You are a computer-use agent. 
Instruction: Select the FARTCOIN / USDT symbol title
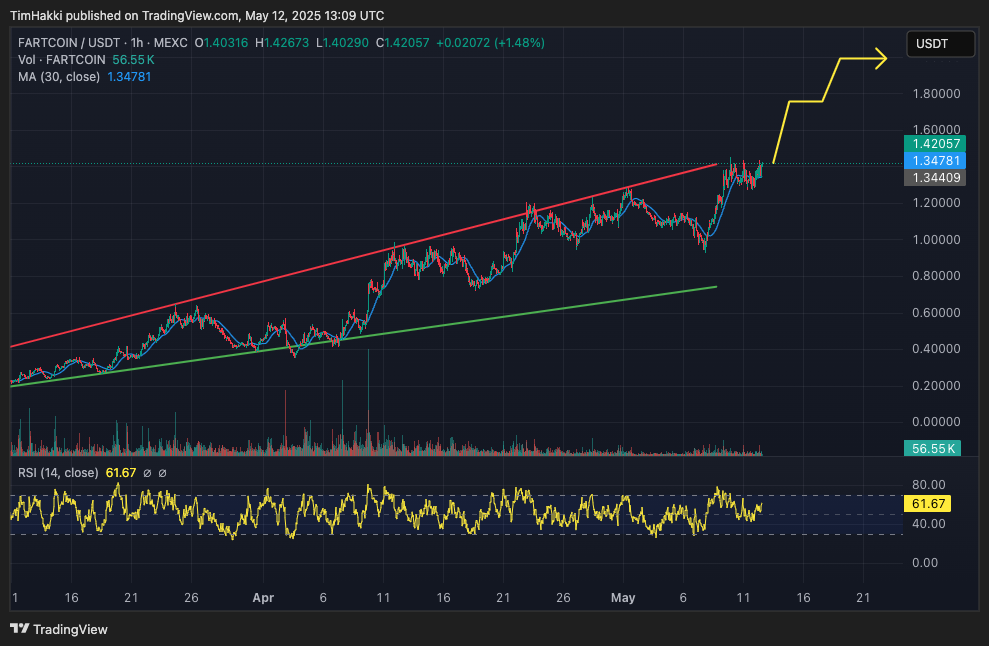69,43
